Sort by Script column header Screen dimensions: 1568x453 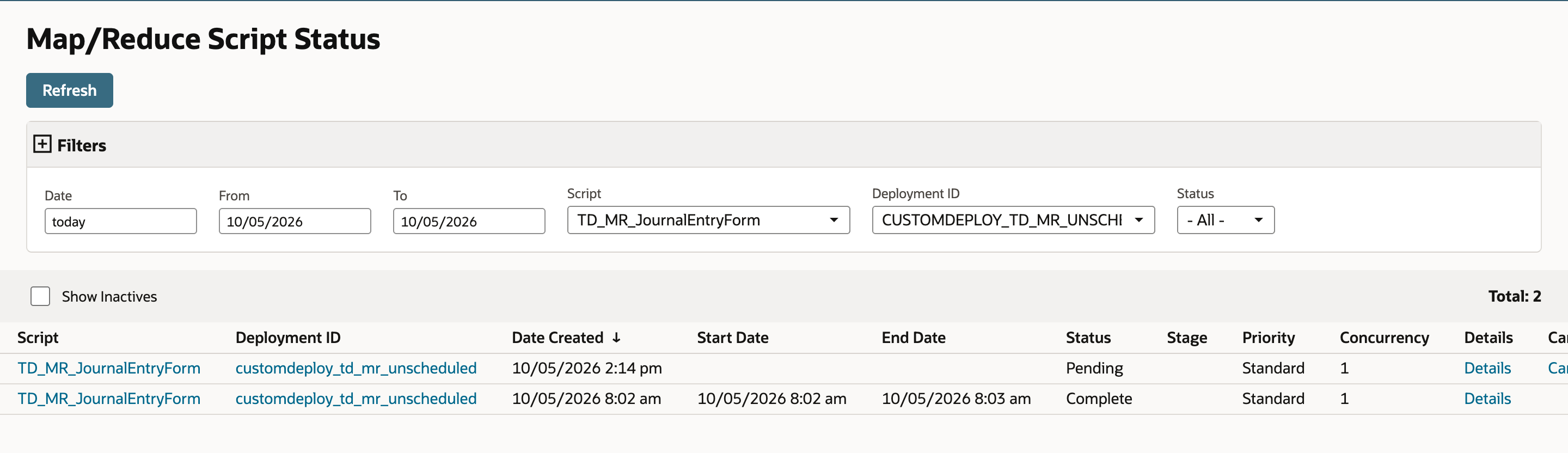pyautogui.click(x=38, y=338)
